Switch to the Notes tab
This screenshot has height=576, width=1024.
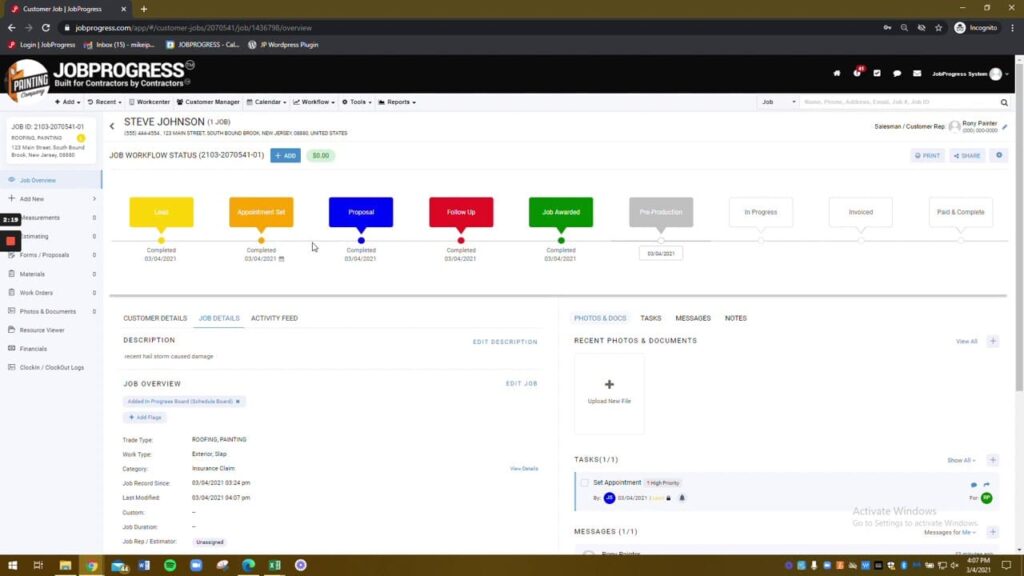click(735, 318)
